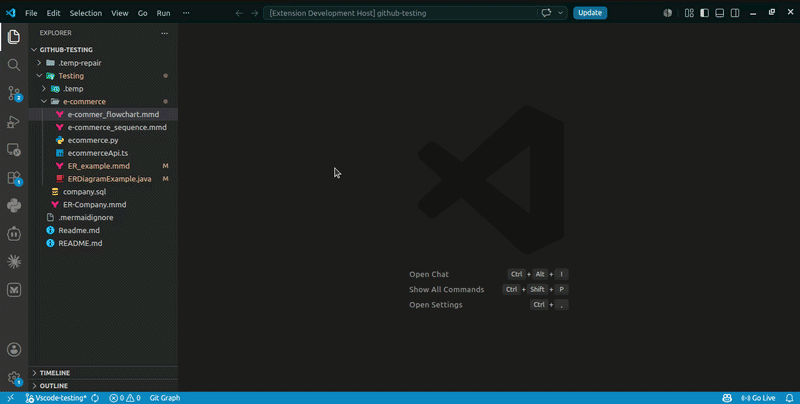The image size is (800, 404).
Task: Open the chat dropdown arrow in title bar
Action: point(560,13)
